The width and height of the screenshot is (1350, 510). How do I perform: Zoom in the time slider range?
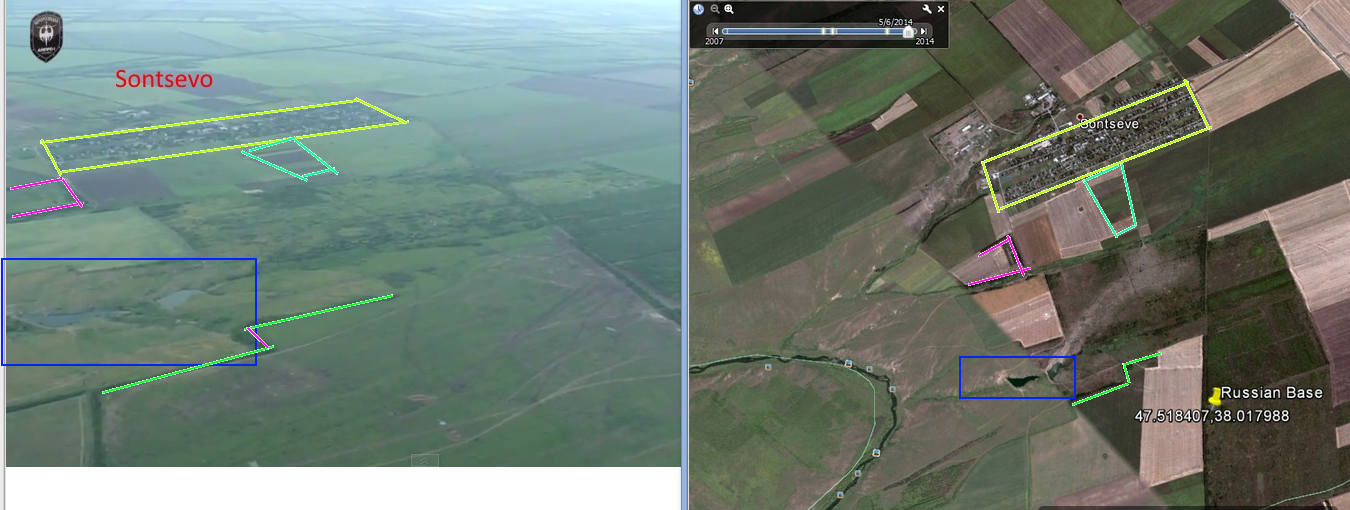[729, 9]
